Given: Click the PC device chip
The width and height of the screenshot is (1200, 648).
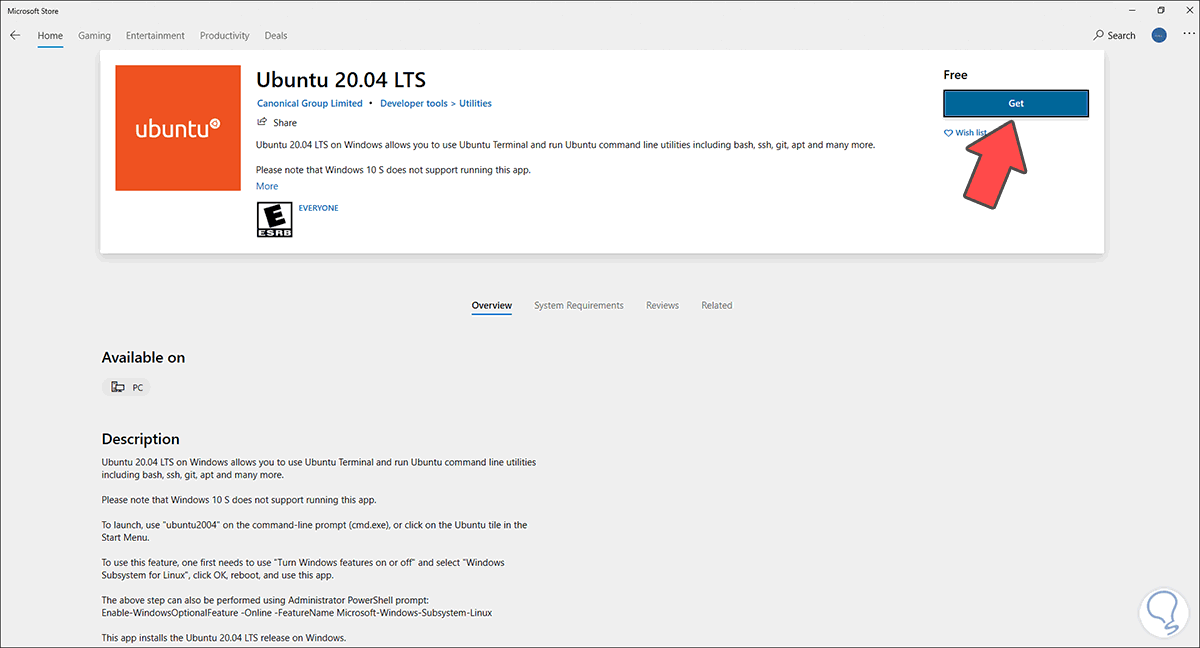Looking at the screenshot, I should (x=126, y=387).
